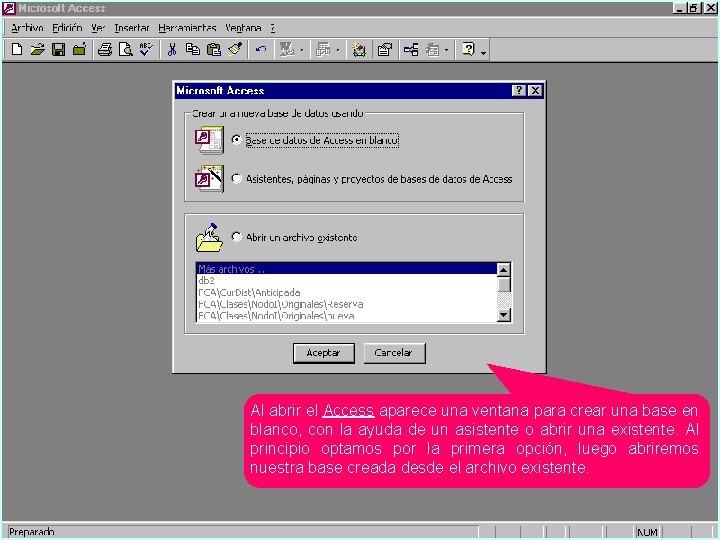The height and width of the screenshot is (540, 720).
Task: Click the Code toolbar icon
Action: 359,49
